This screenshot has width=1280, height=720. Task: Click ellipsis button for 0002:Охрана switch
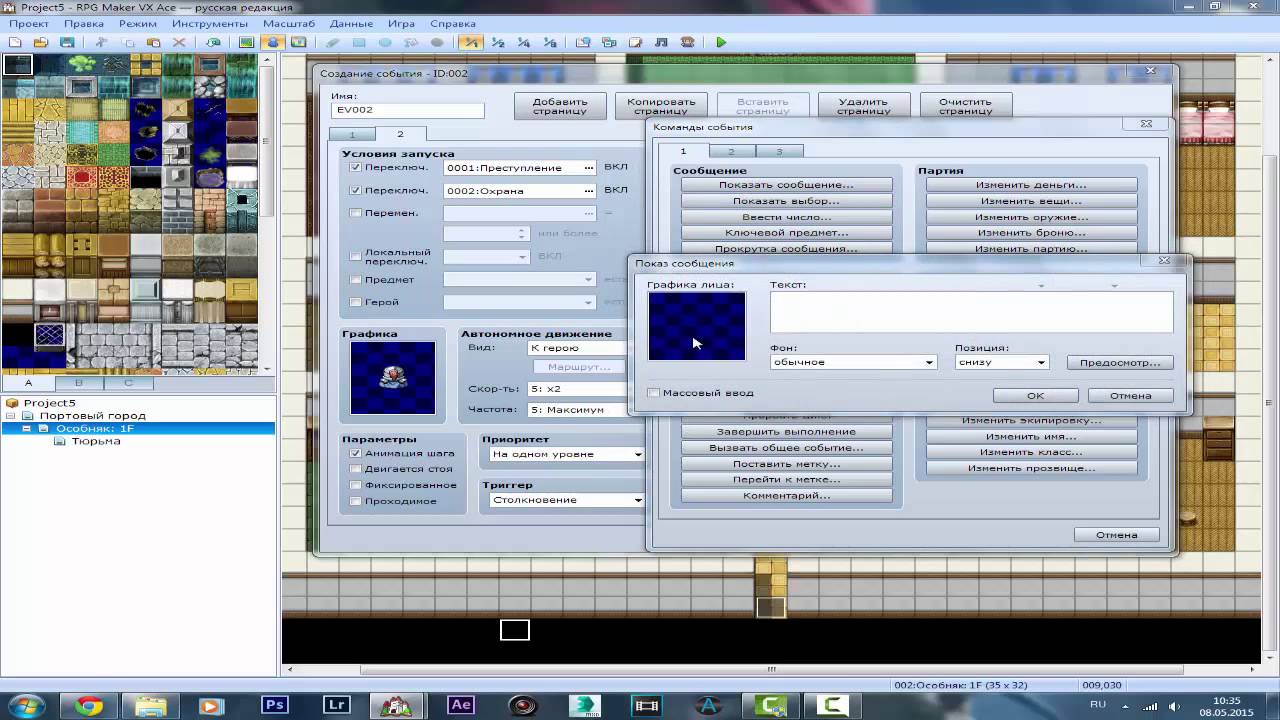pos(589,190)
